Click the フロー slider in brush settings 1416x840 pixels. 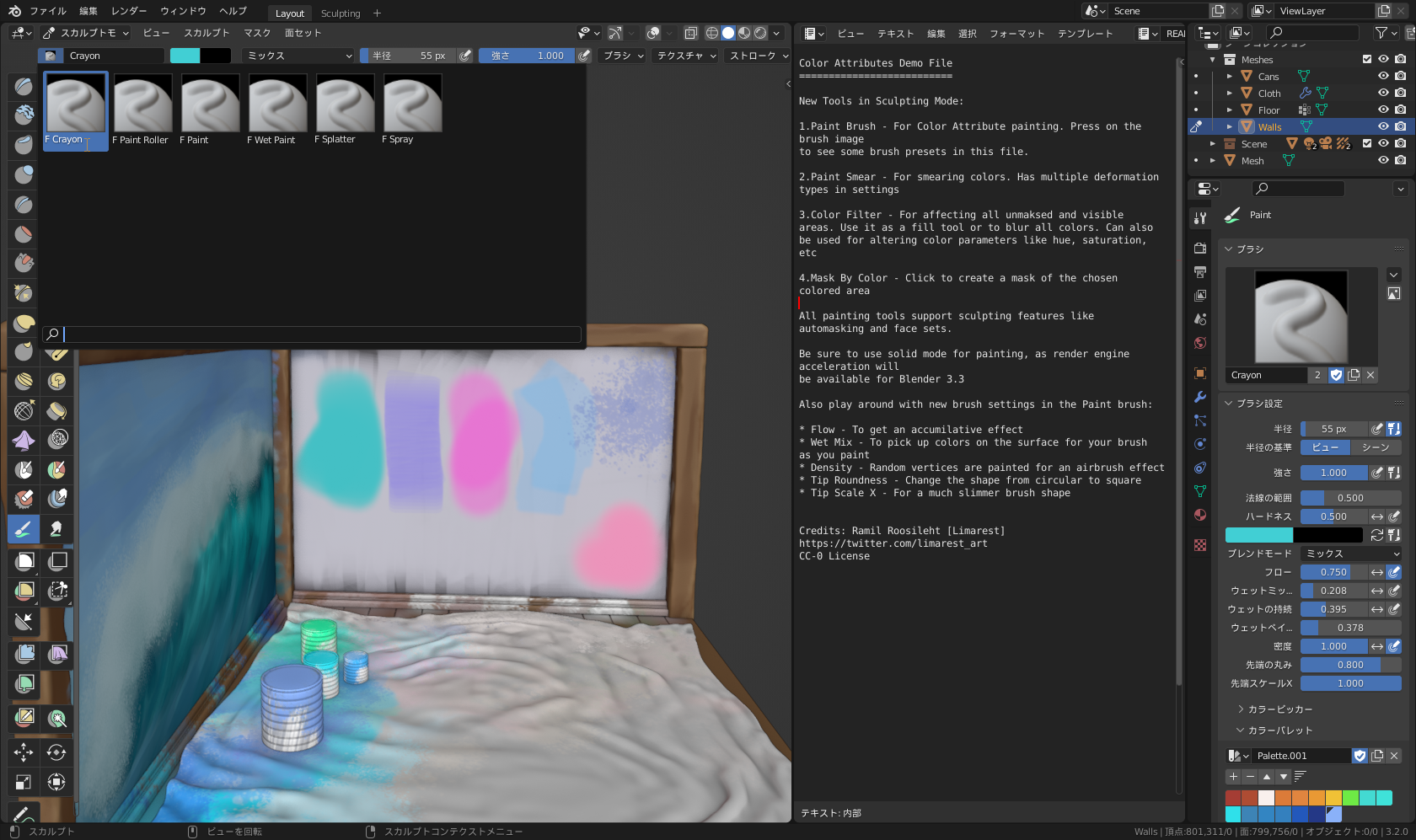coord(1334,572)
